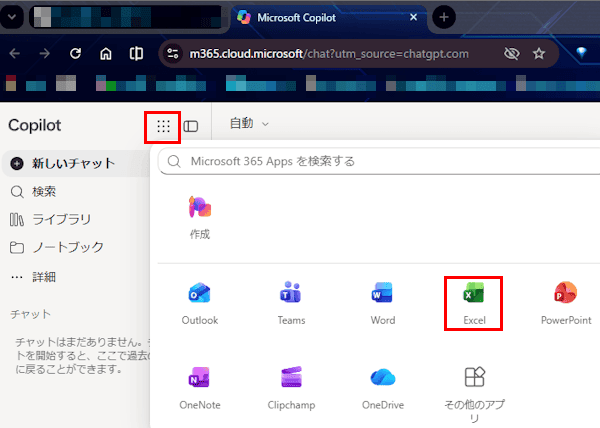600x428 pixels.
Task: Open site information icon in address bar
Action: tap(173, 54)
